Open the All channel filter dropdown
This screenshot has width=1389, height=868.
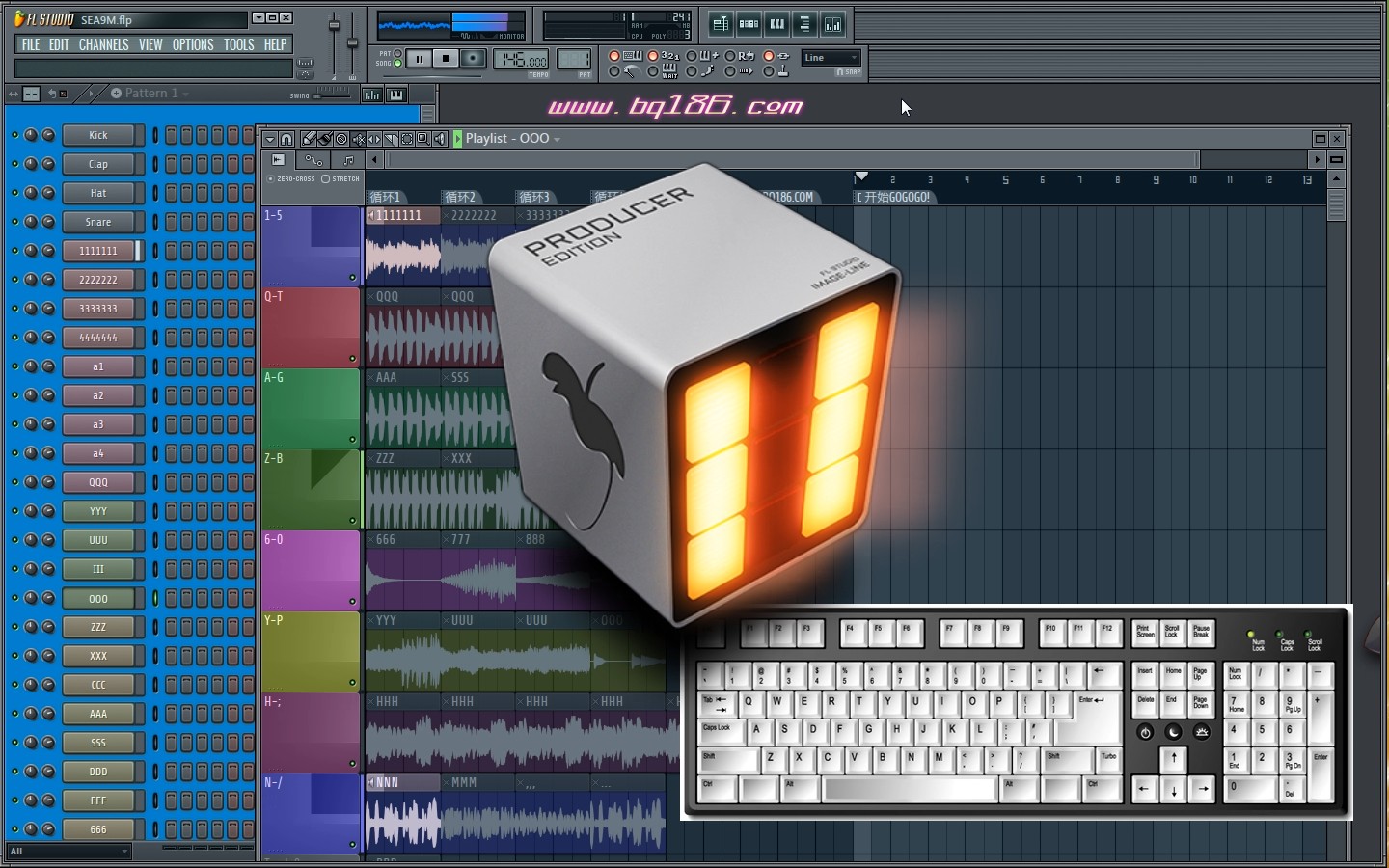pos(68,851)
